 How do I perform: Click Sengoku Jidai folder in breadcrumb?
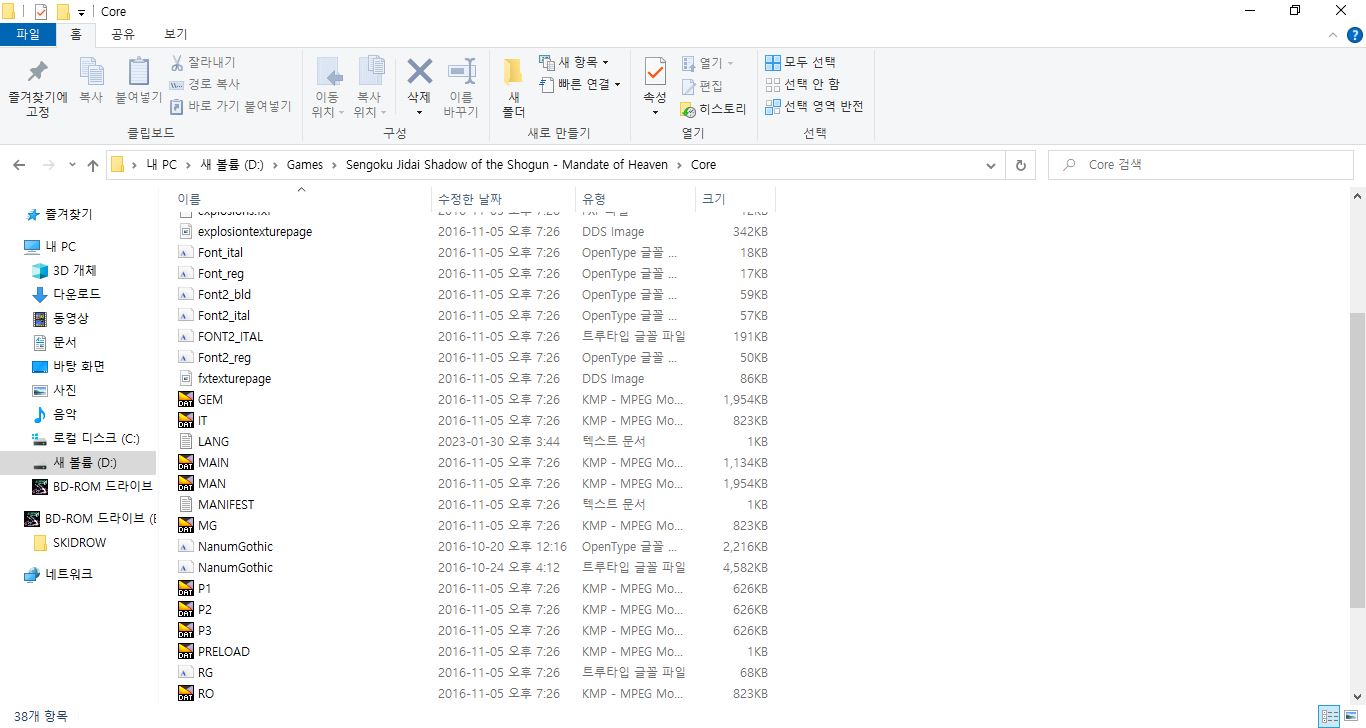tap(507, 165)
